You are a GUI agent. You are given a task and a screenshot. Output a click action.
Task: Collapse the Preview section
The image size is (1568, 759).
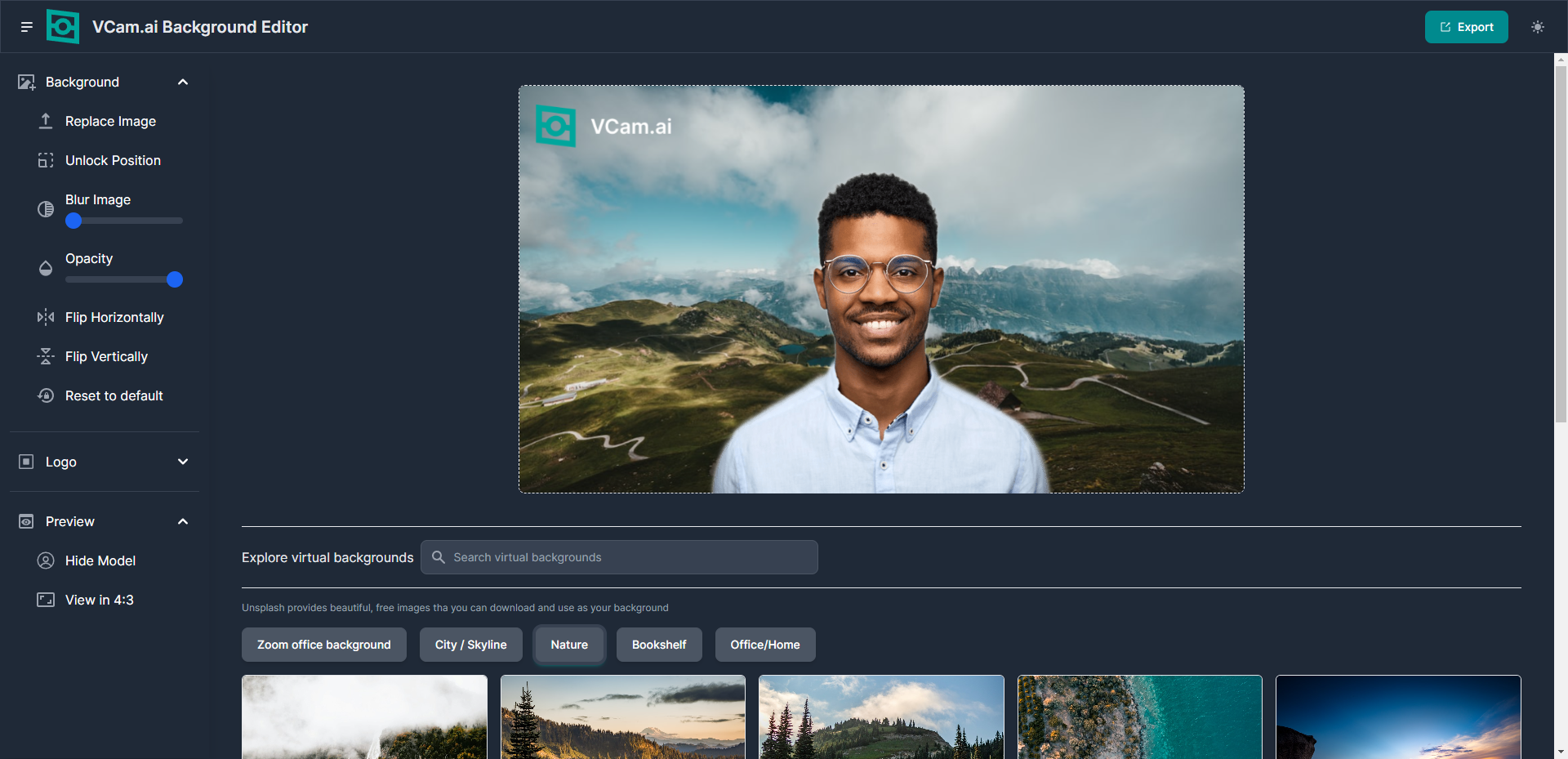(x=183, y=521)
